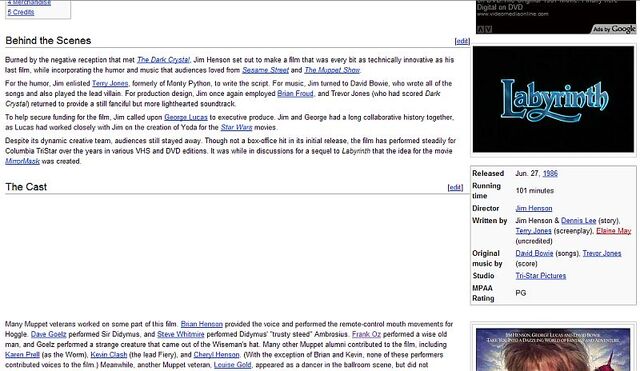Image resolution: width=640 pixels, height=371 pixels.
Task: Click the Labyrinth title logo image
Action: tap(553, 99)
